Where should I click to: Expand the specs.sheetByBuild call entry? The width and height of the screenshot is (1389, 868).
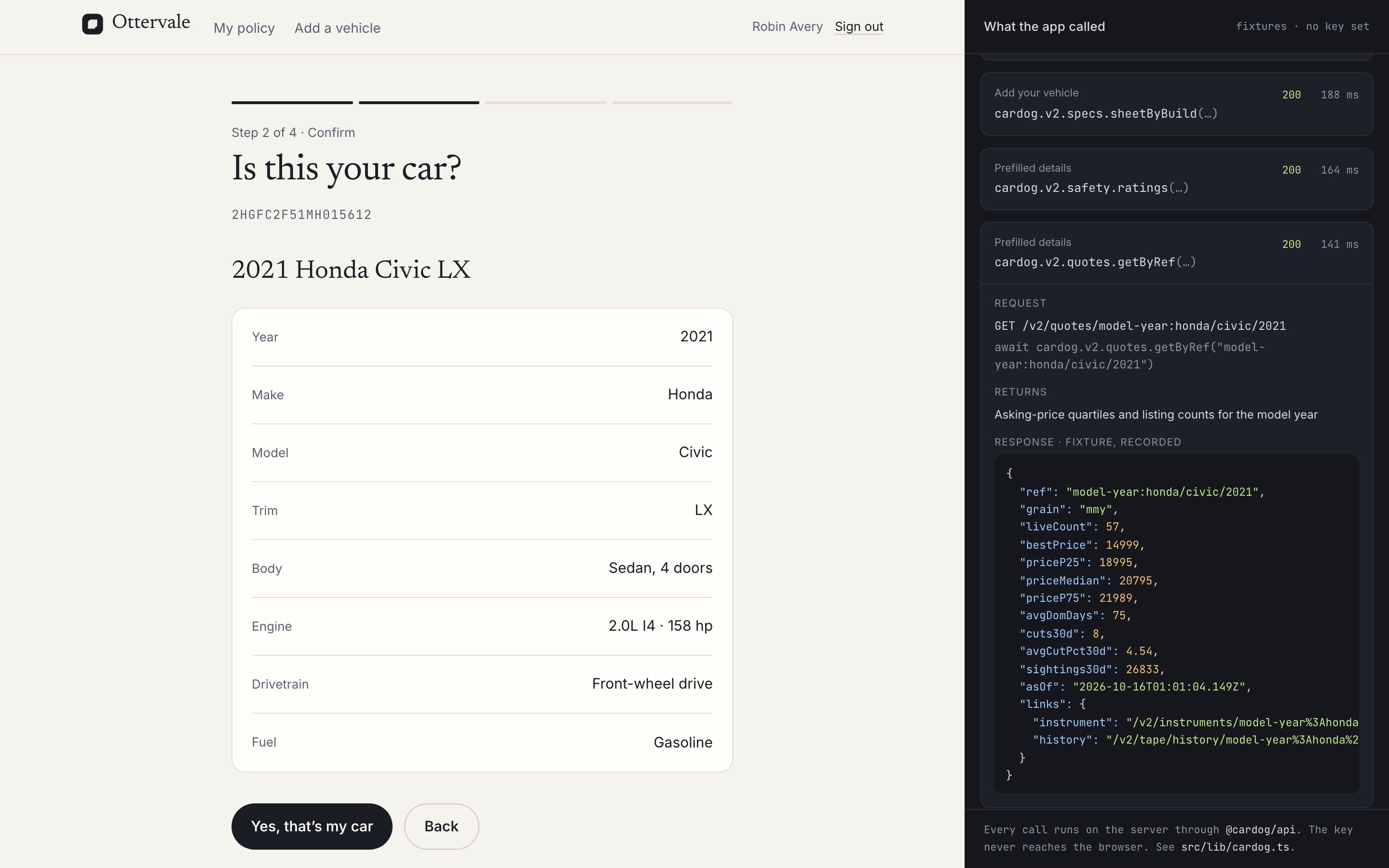(x=1176, y=104)
